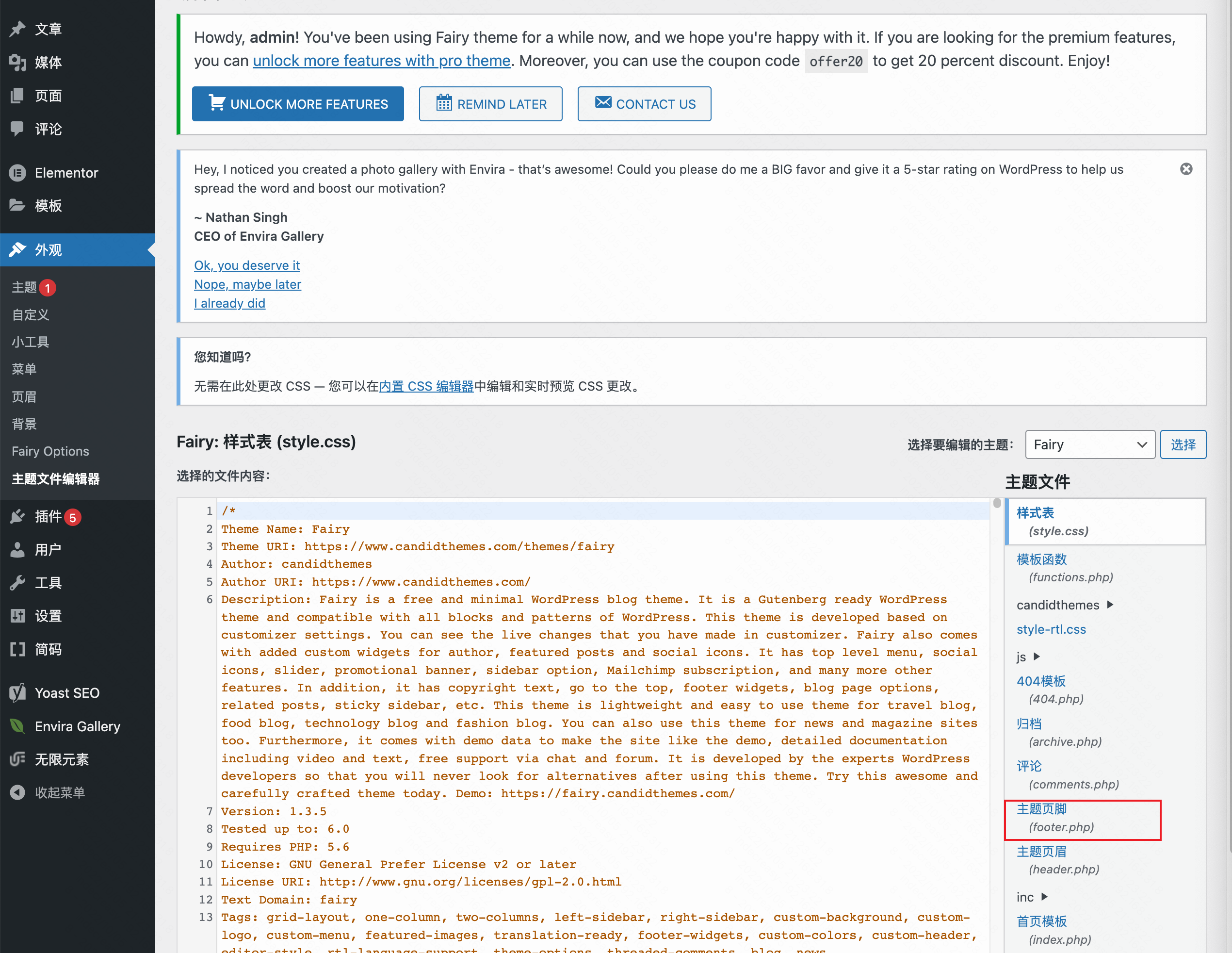
Task: Click the Elementor logo icon
Action: pyautogui.click(x=17, y=173)
